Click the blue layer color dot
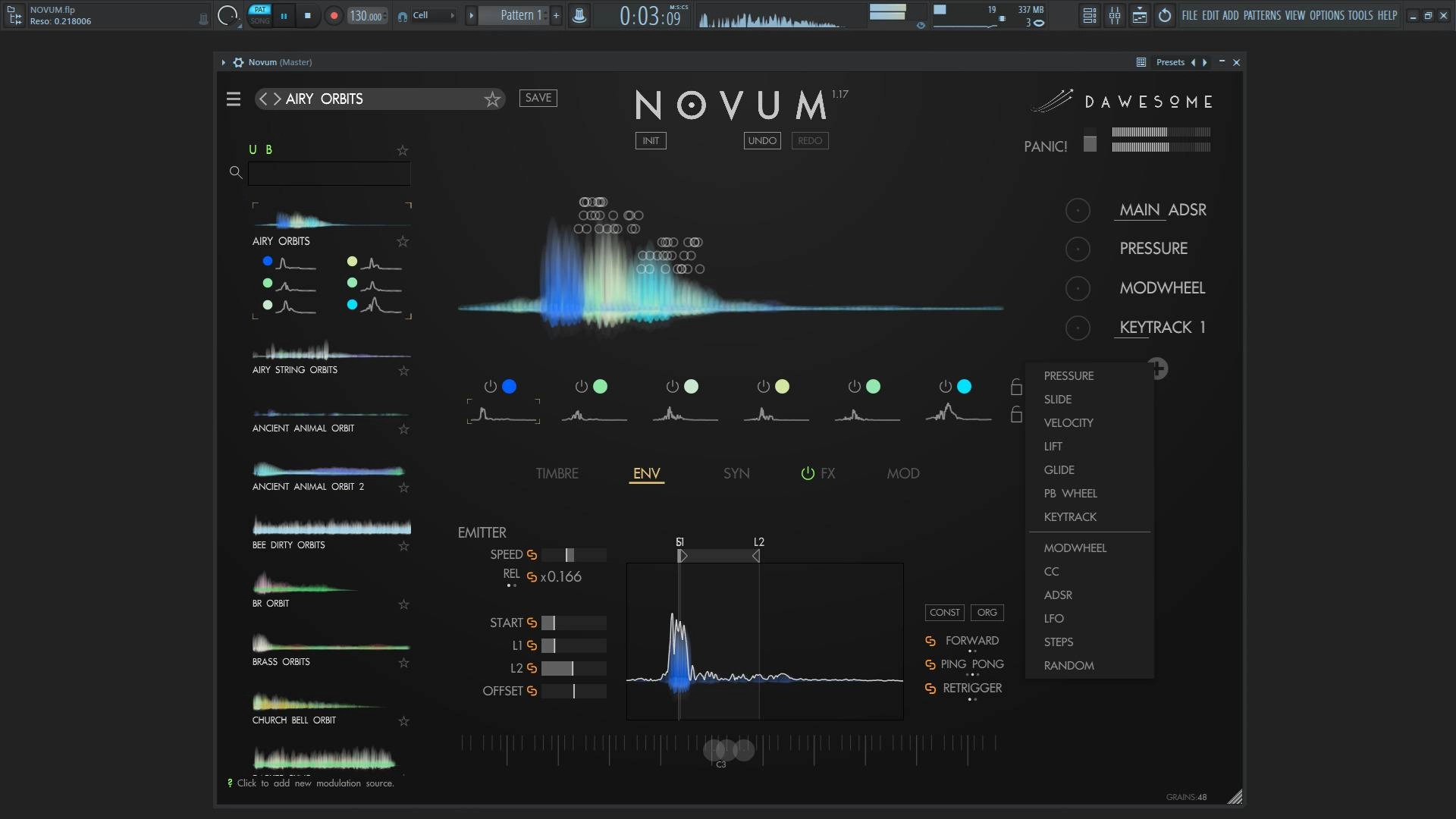Screen dimensions: 1456x819 click(x=510, y=387)
